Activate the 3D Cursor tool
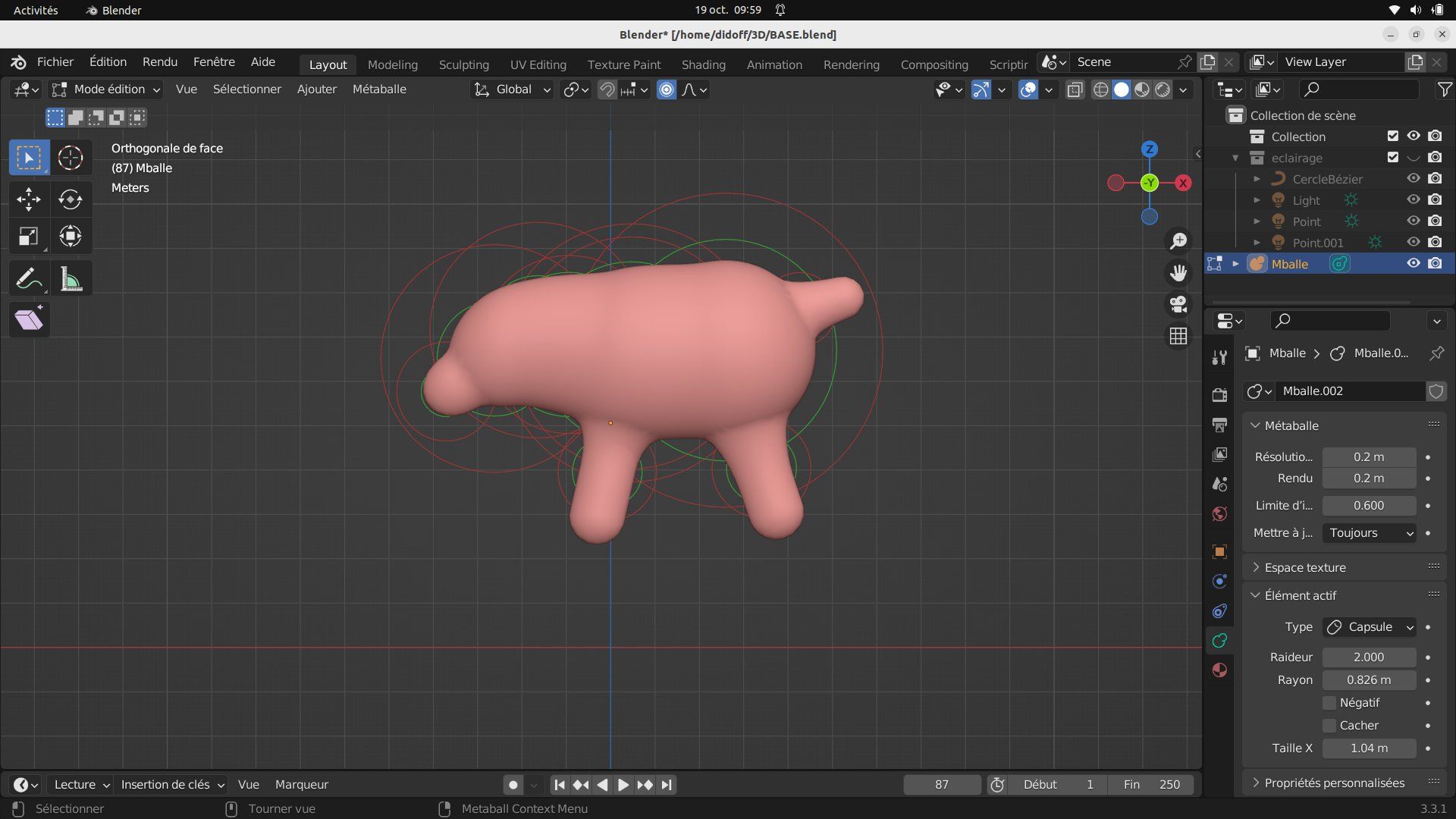Screen dimensions: 1456x819 click(x=71, y=158)
